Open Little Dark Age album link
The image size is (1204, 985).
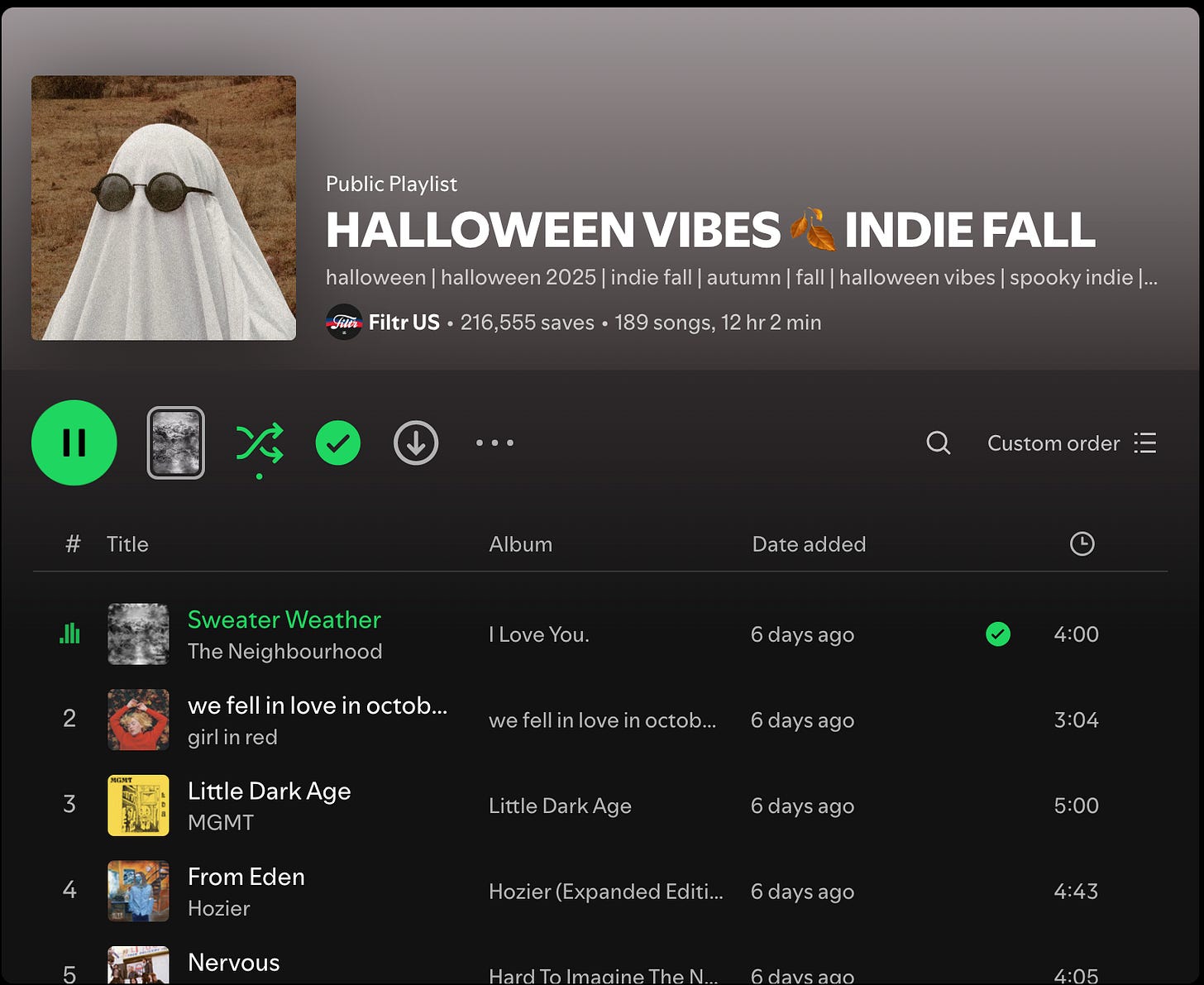coord(560,806)
